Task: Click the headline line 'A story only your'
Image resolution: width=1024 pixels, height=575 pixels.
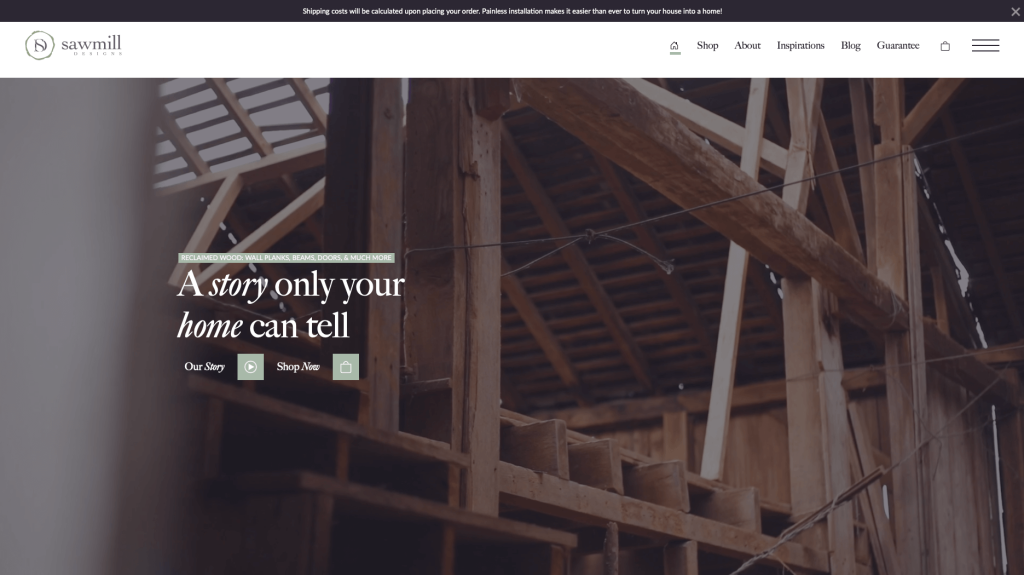Action: click(x=291, y=285)
